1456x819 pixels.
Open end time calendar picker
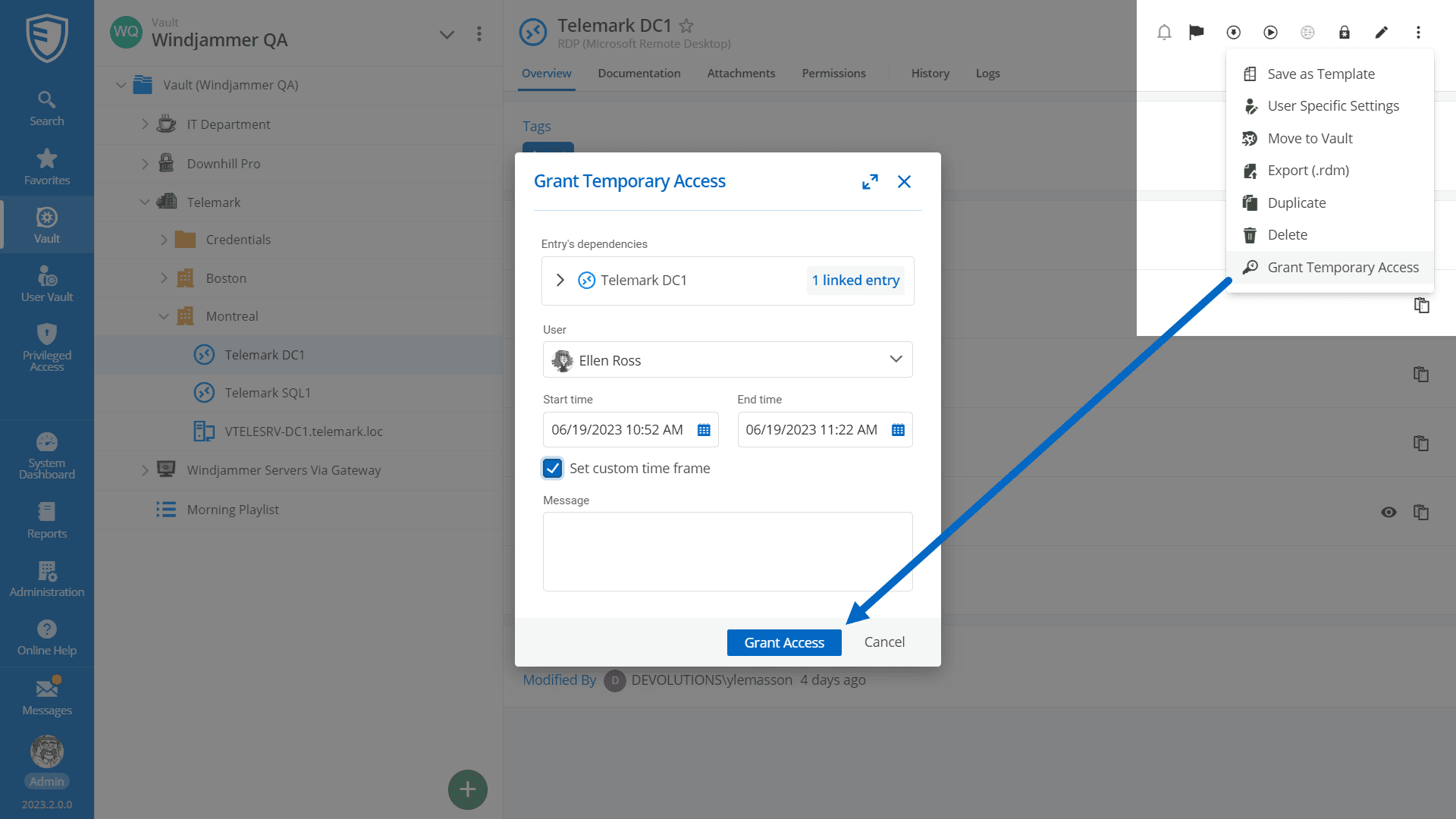898,430
